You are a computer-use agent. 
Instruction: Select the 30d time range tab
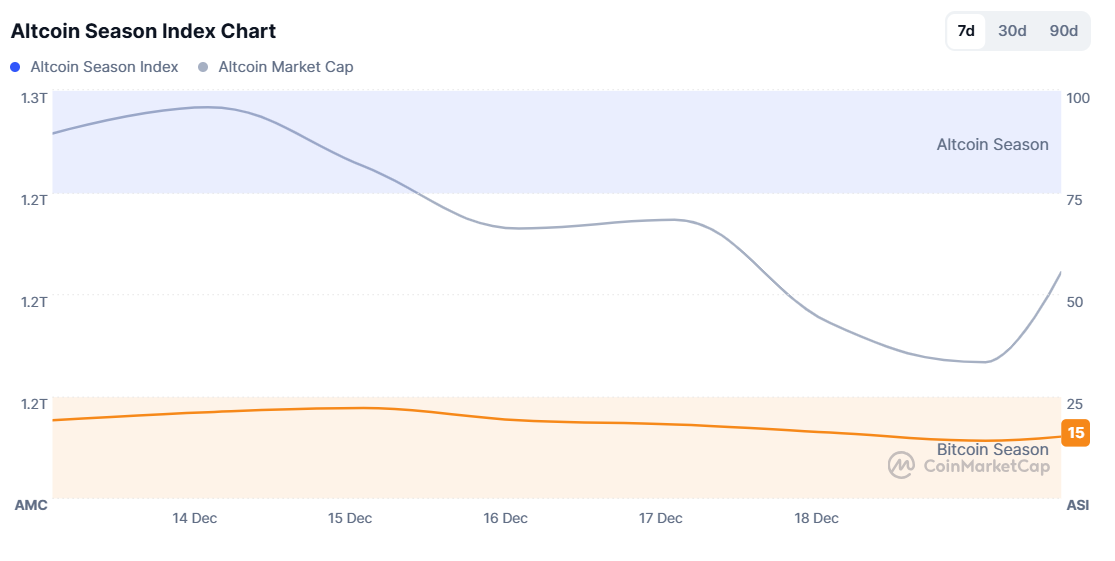point(1012,31)
